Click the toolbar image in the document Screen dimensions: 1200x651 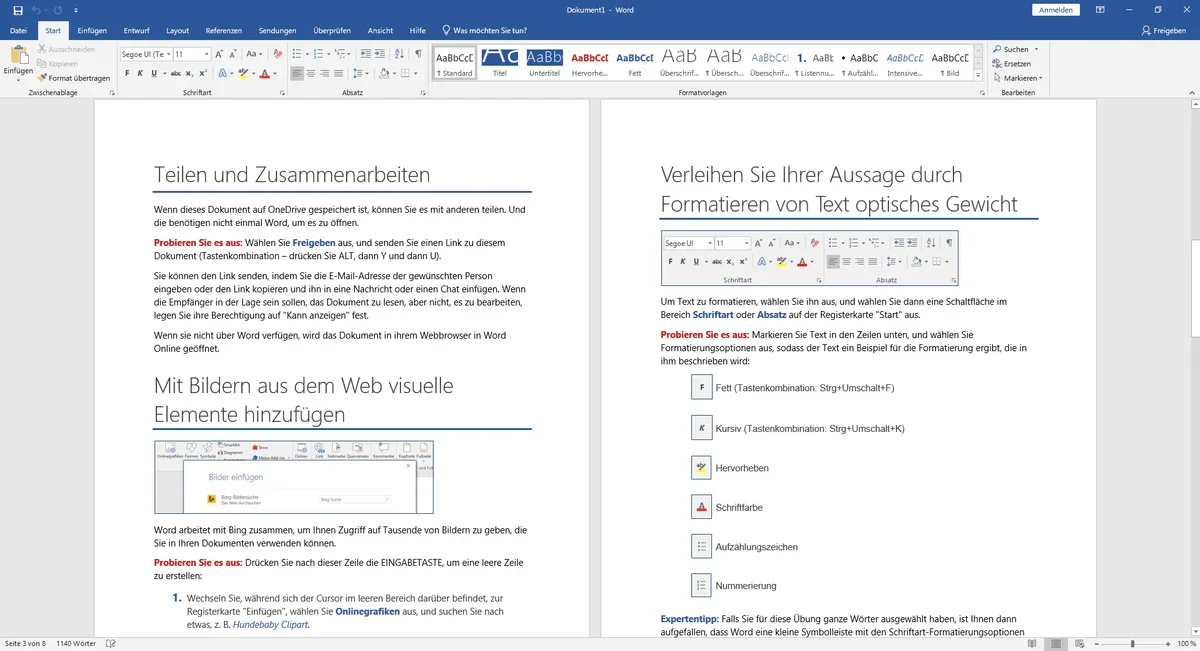(x=810, y=258)
